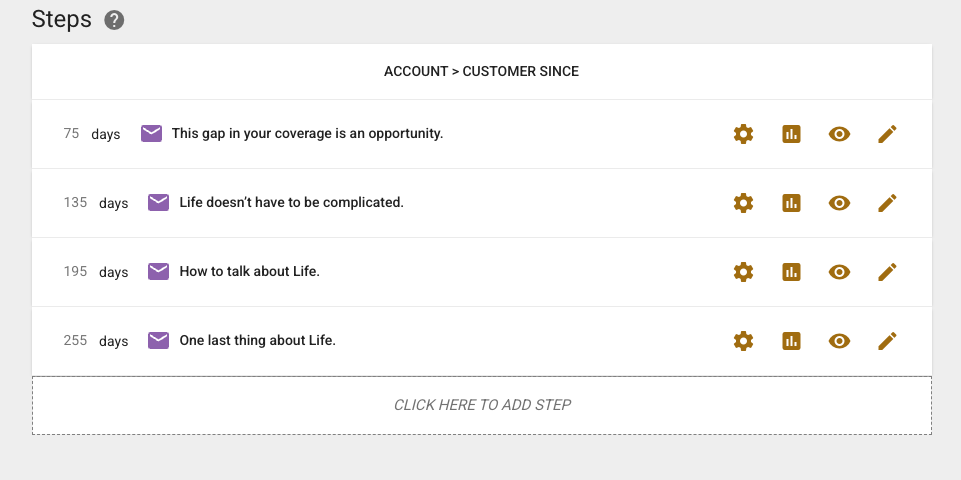This screenshot has width=961, height=480.
Task: Click pencil icon on the 195 days step
Action: pos(887,272)
